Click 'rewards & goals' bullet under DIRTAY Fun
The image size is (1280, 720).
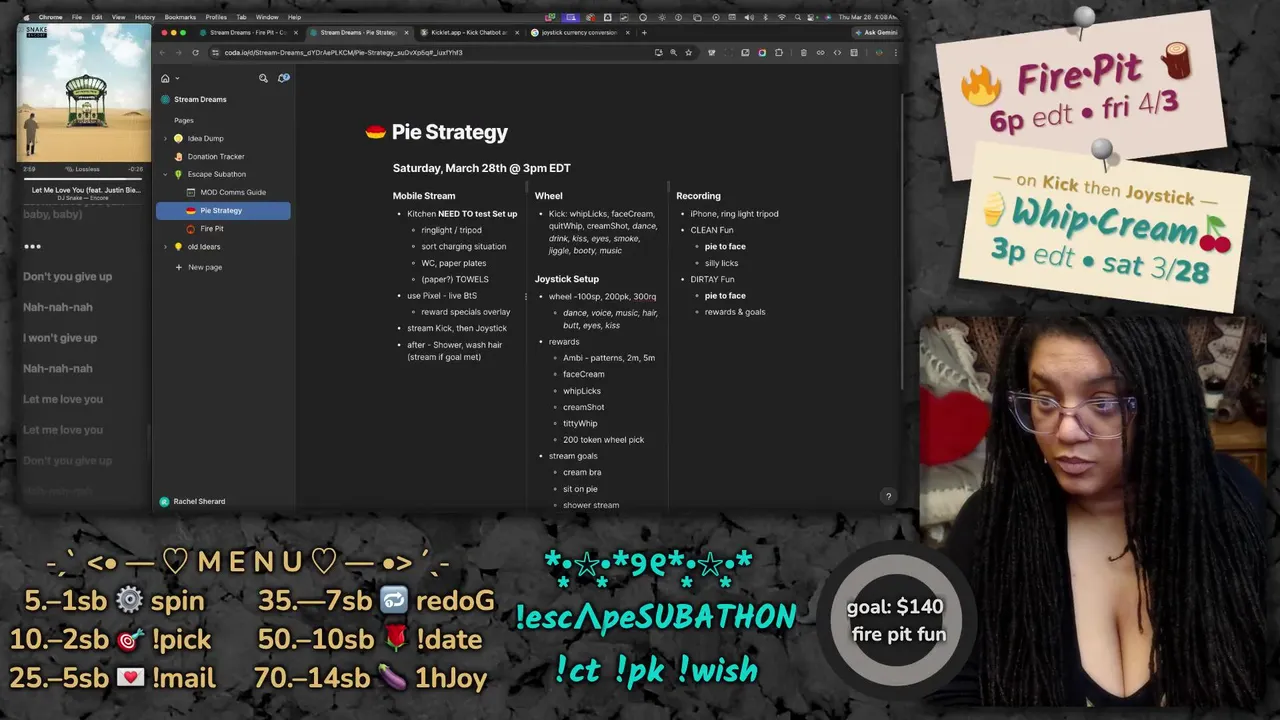(735, 312)
